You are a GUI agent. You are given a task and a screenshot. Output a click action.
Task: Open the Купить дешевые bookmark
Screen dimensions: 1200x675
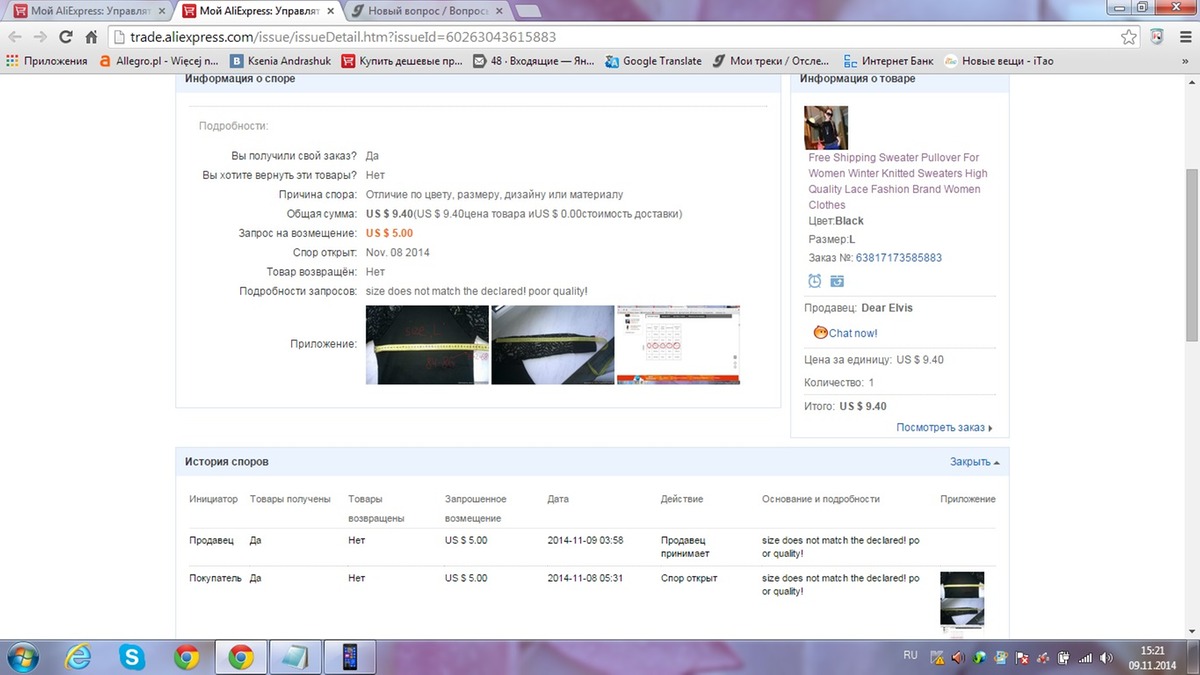(402, 61)
